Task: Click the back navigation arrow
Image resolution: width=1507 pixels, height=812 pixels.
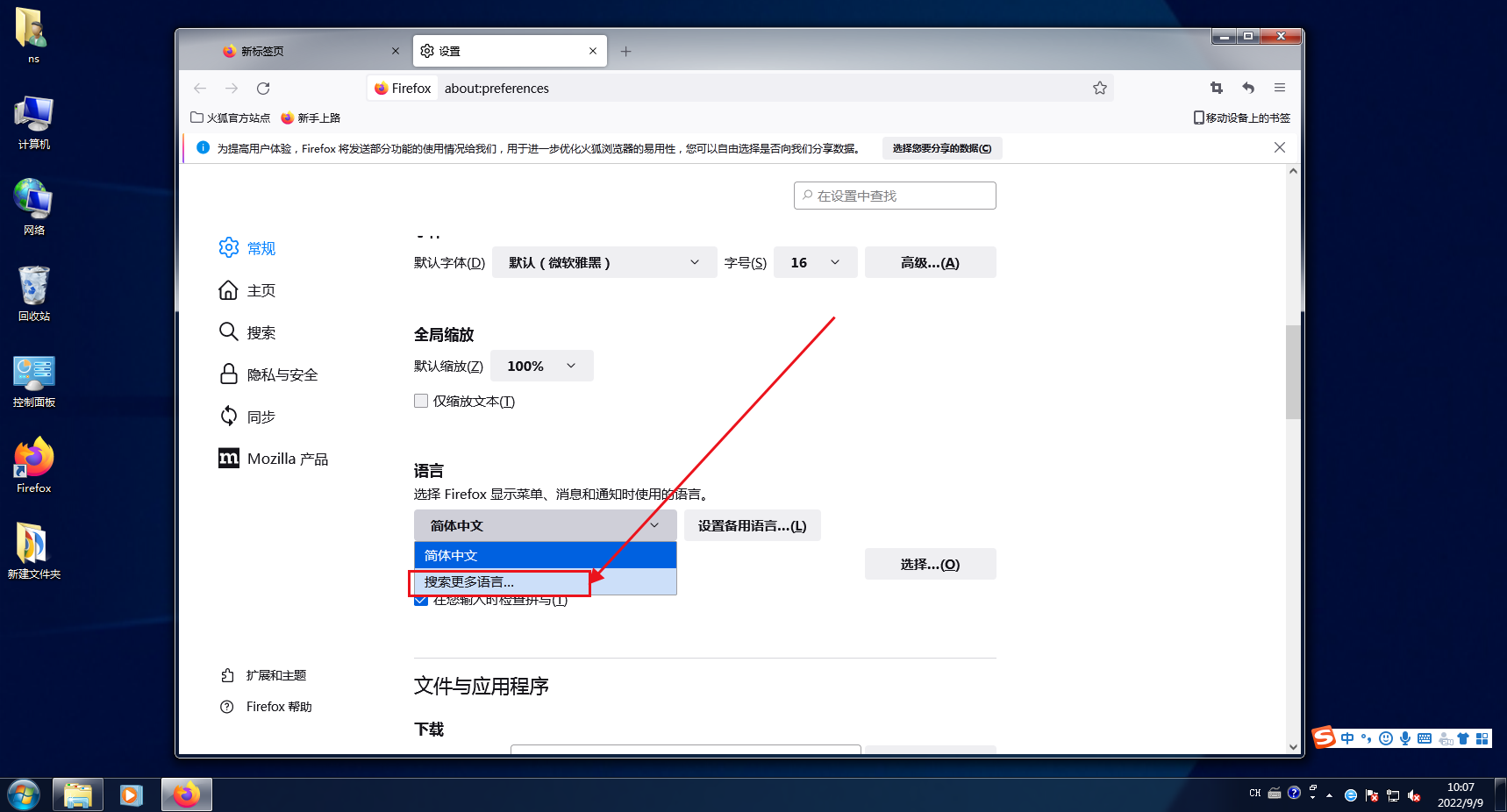Action: point(200,88)
